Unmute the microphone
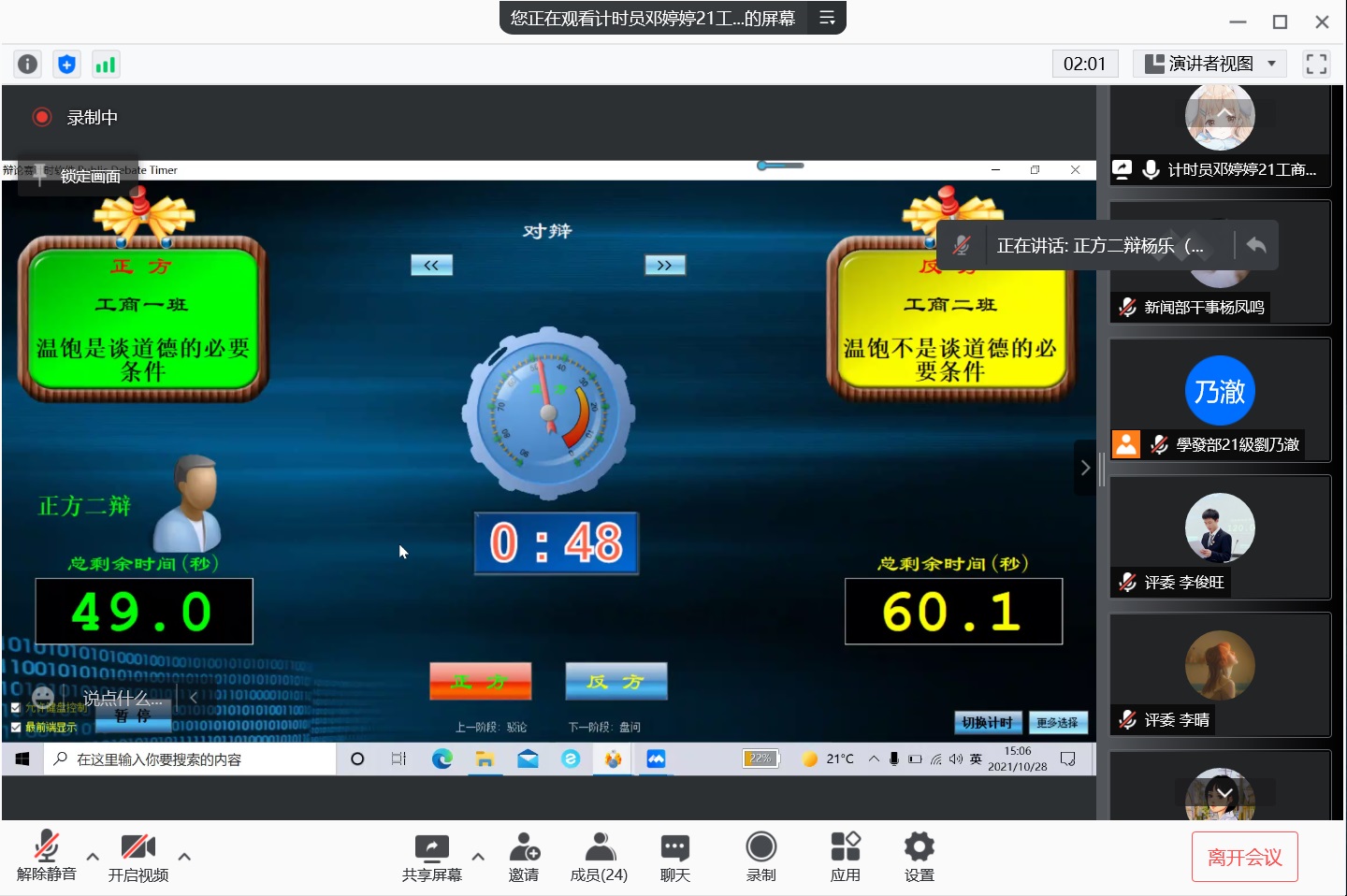This screenshot has width=1347, height=896. click(x=46, y=858)
